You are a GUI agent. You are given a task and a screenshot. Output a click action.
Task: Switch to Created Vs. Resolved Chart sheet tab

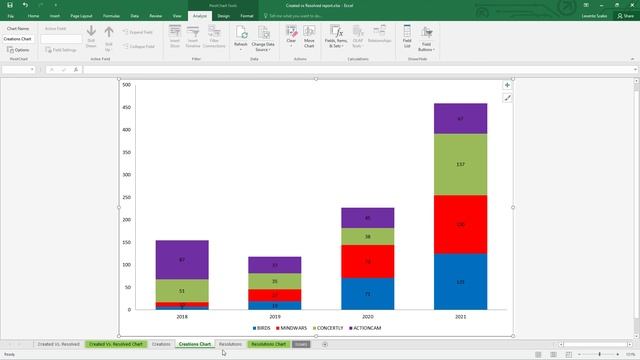coord(116,344)
